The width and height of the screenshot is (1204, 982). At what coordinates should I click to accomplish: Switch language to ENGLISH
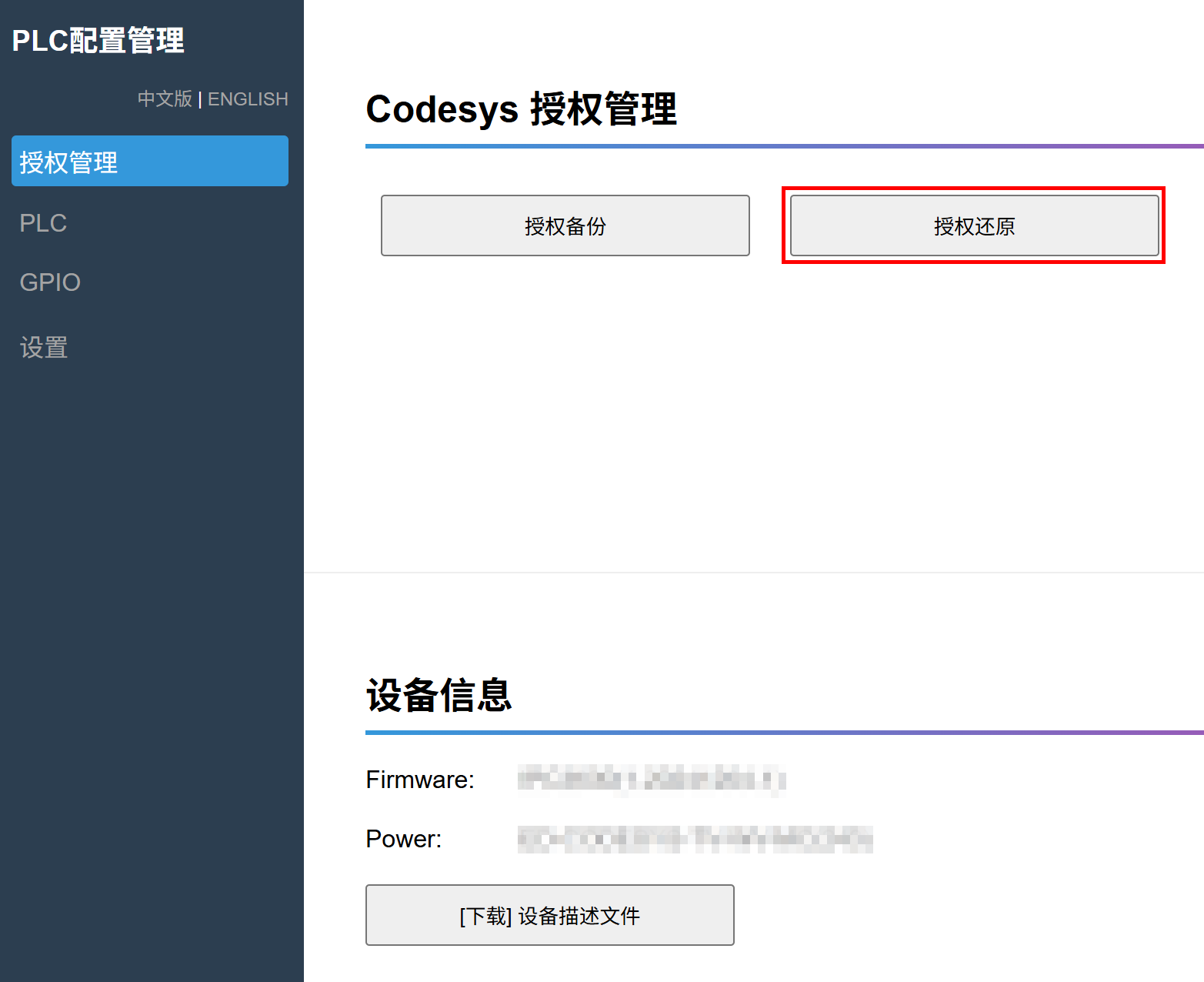(248, 99)
